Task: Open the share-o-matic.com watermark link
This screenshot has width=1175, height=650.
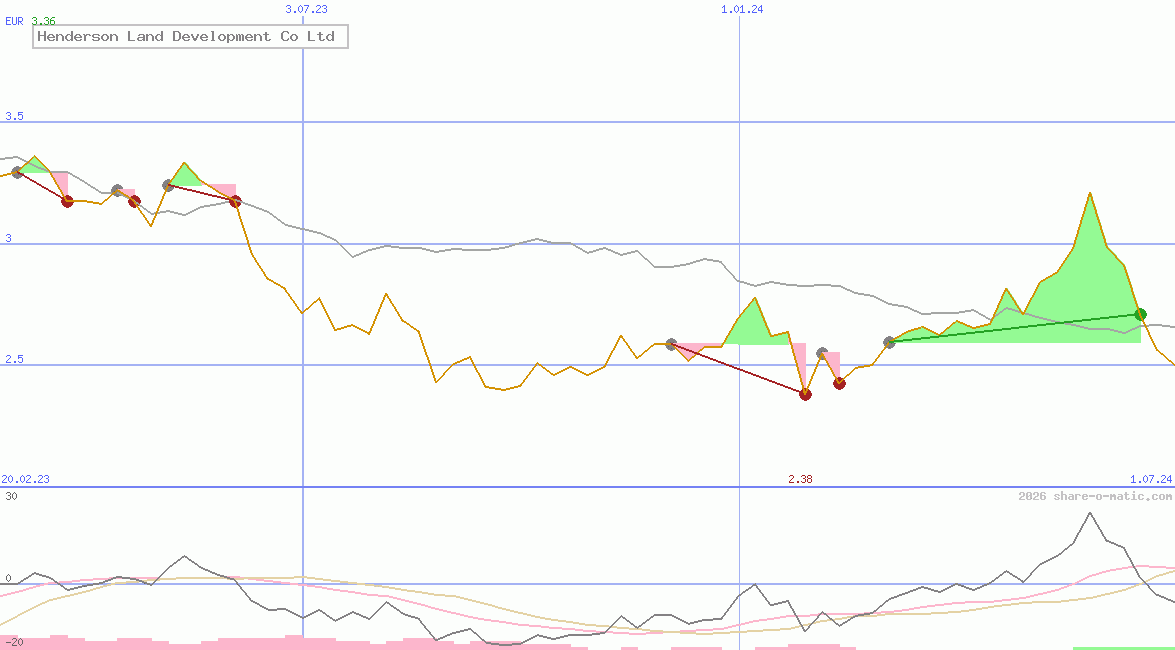Action: [x=1095, y=496]
